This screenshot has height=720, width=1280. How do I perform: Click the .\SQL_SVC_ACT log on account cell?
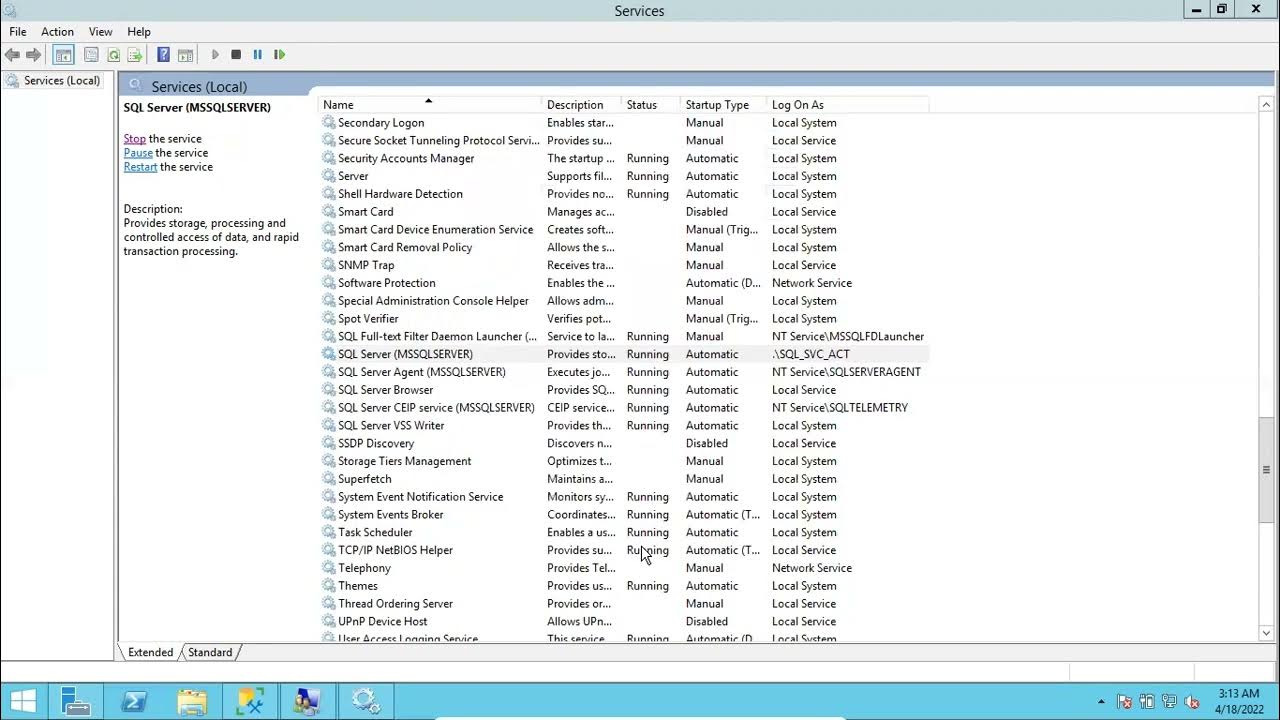click(x=811, y=354)
